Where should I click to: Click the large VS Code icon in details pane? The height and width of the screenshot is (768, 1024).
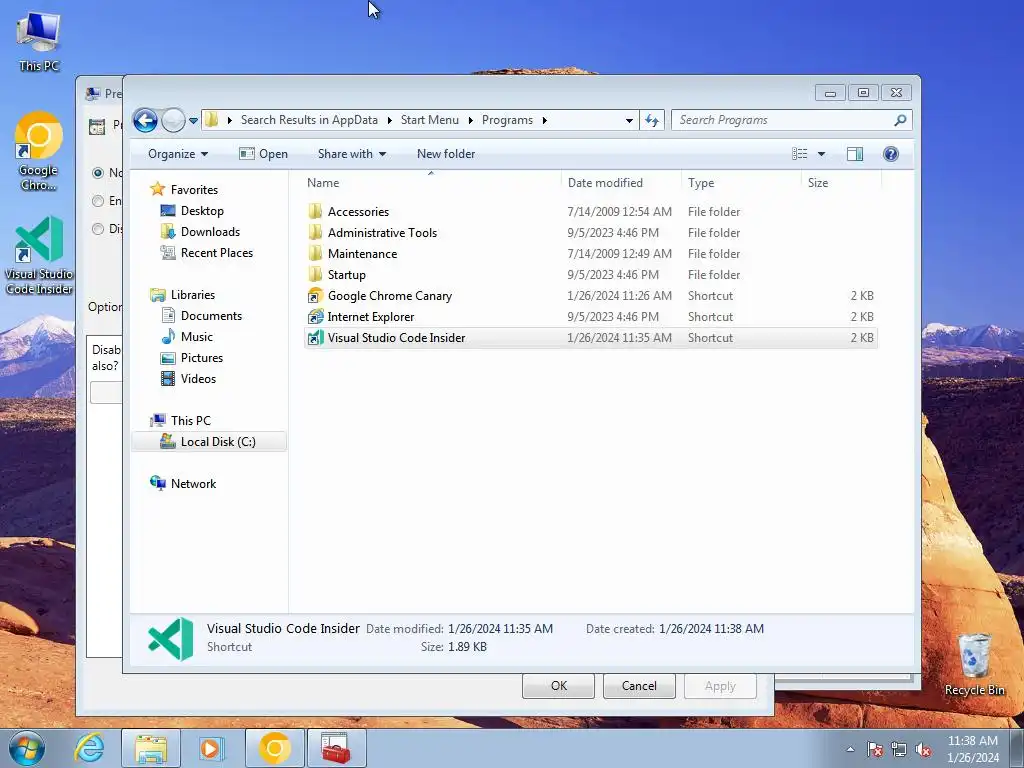click(171, 639)
